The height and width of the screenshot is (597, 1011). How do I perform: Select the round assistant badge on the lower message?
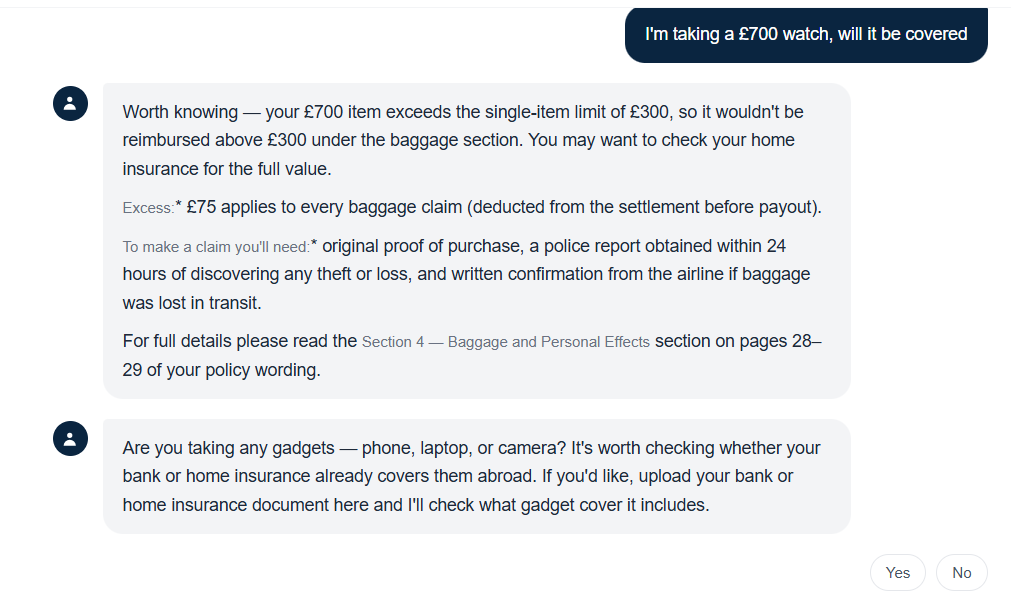pyautogui.click(x=70, y=438)
